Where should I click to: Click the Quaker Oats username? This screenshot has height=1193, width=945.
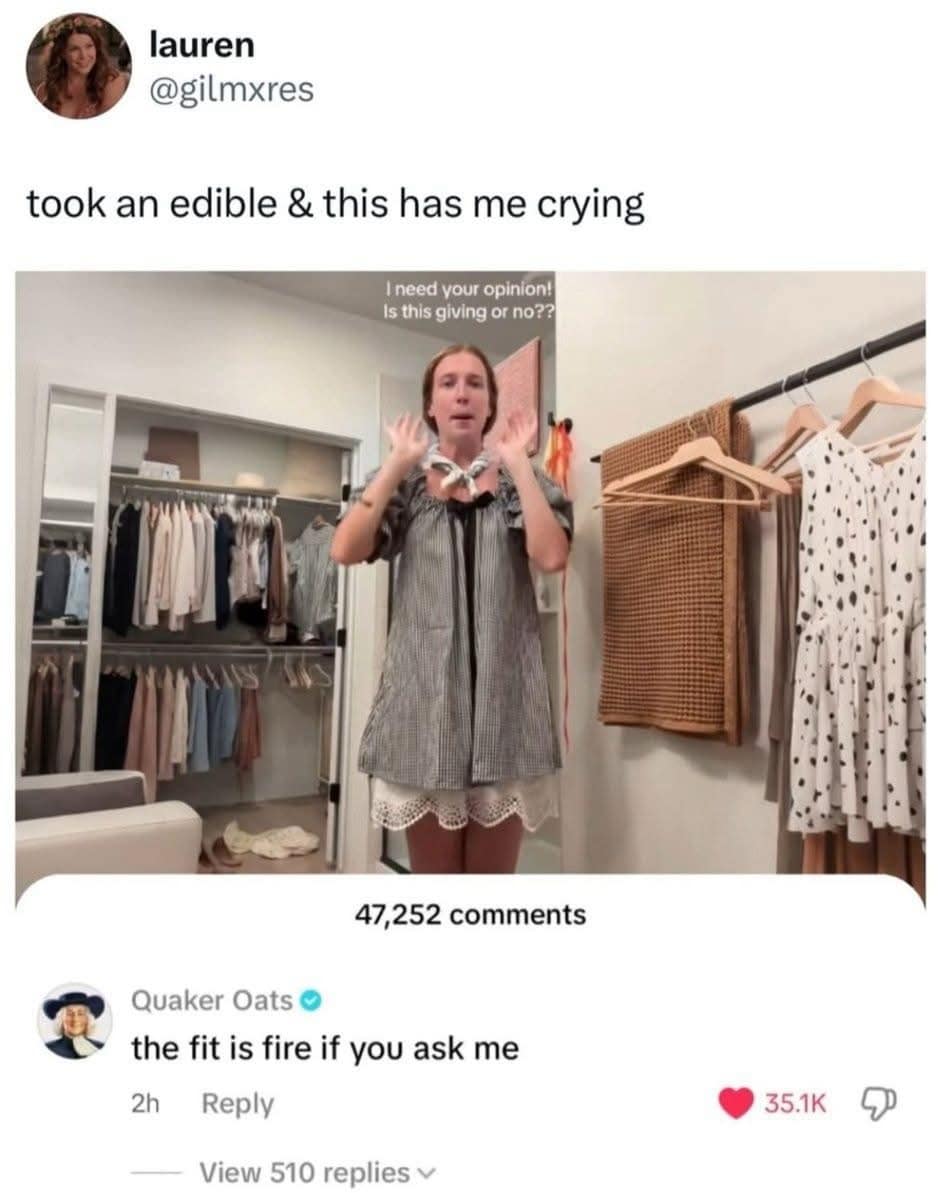[212, 1001]
